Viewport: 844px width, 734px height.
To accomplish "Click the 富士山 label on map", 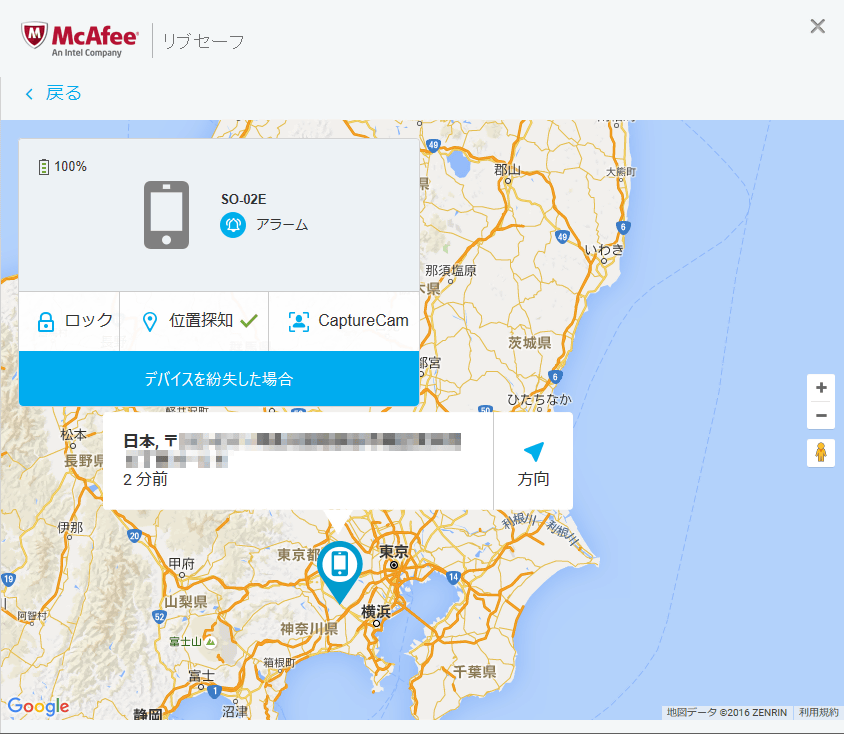I will pyautogui.click(x=185, y=642).
